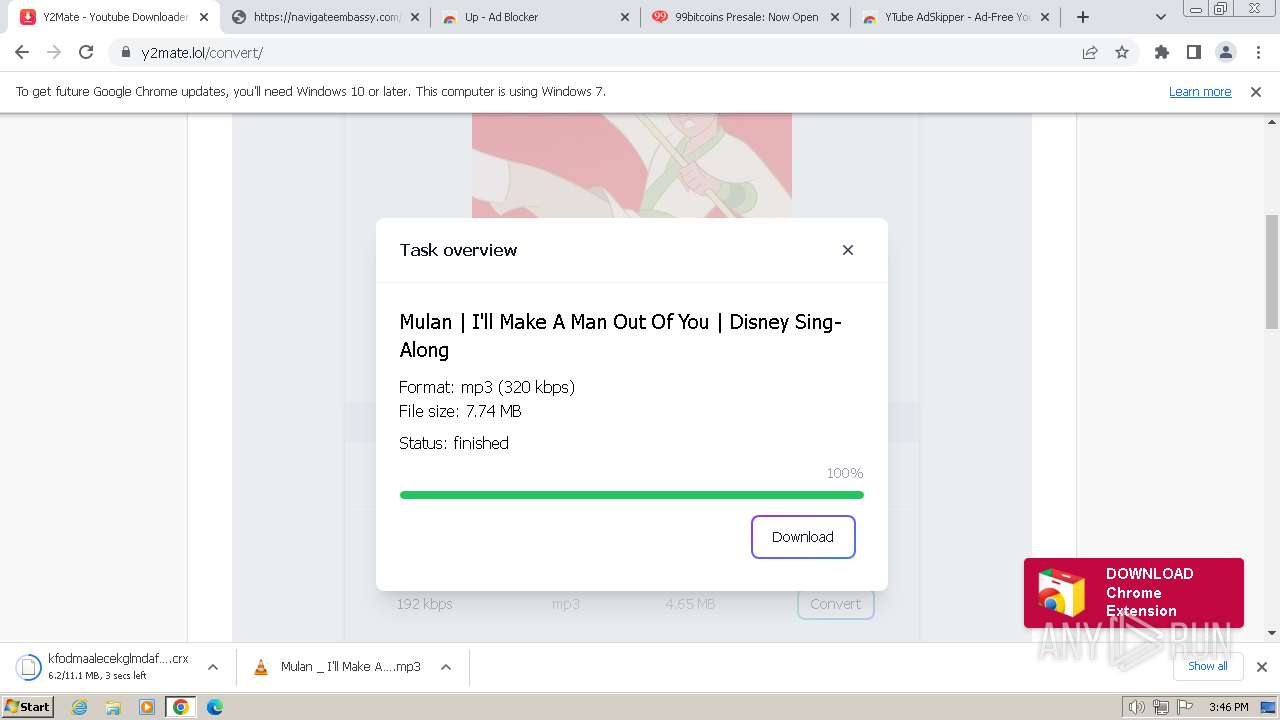Screen dimensions: 1280x720
Task: Close the downloads bar
Action: tap(1262, 667)
